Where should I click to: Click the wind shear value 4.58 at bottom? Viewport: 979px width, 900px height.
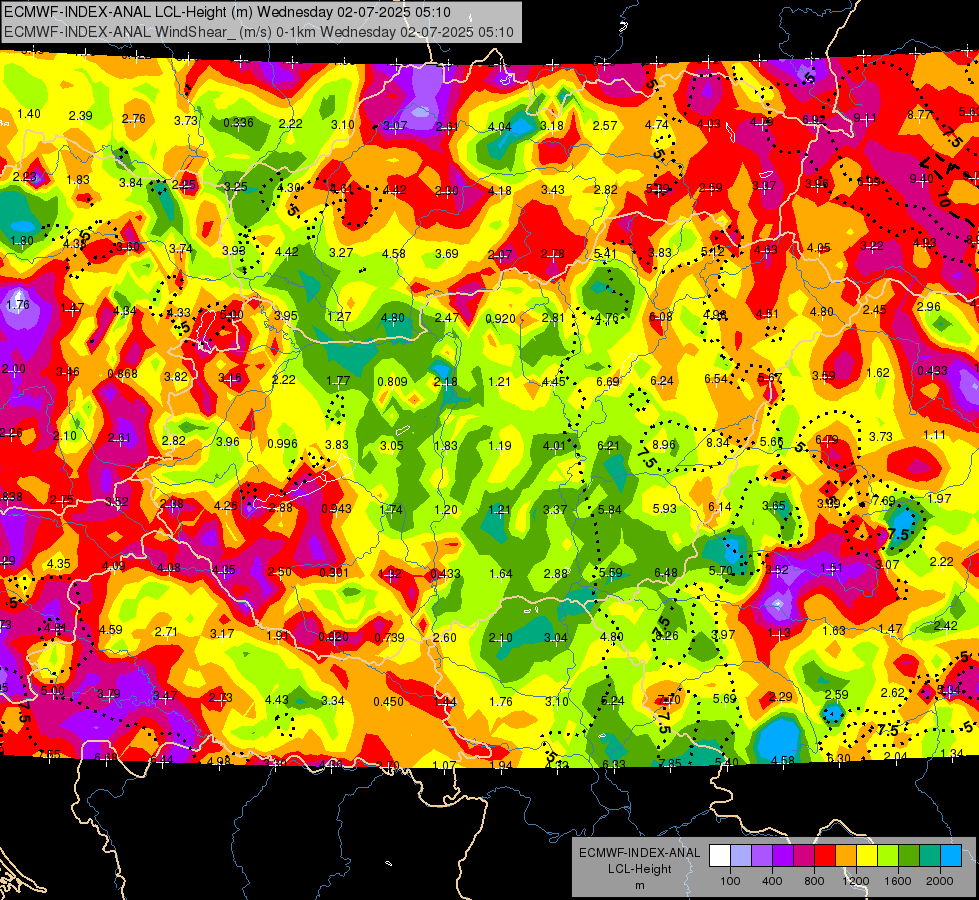point(783,761)
